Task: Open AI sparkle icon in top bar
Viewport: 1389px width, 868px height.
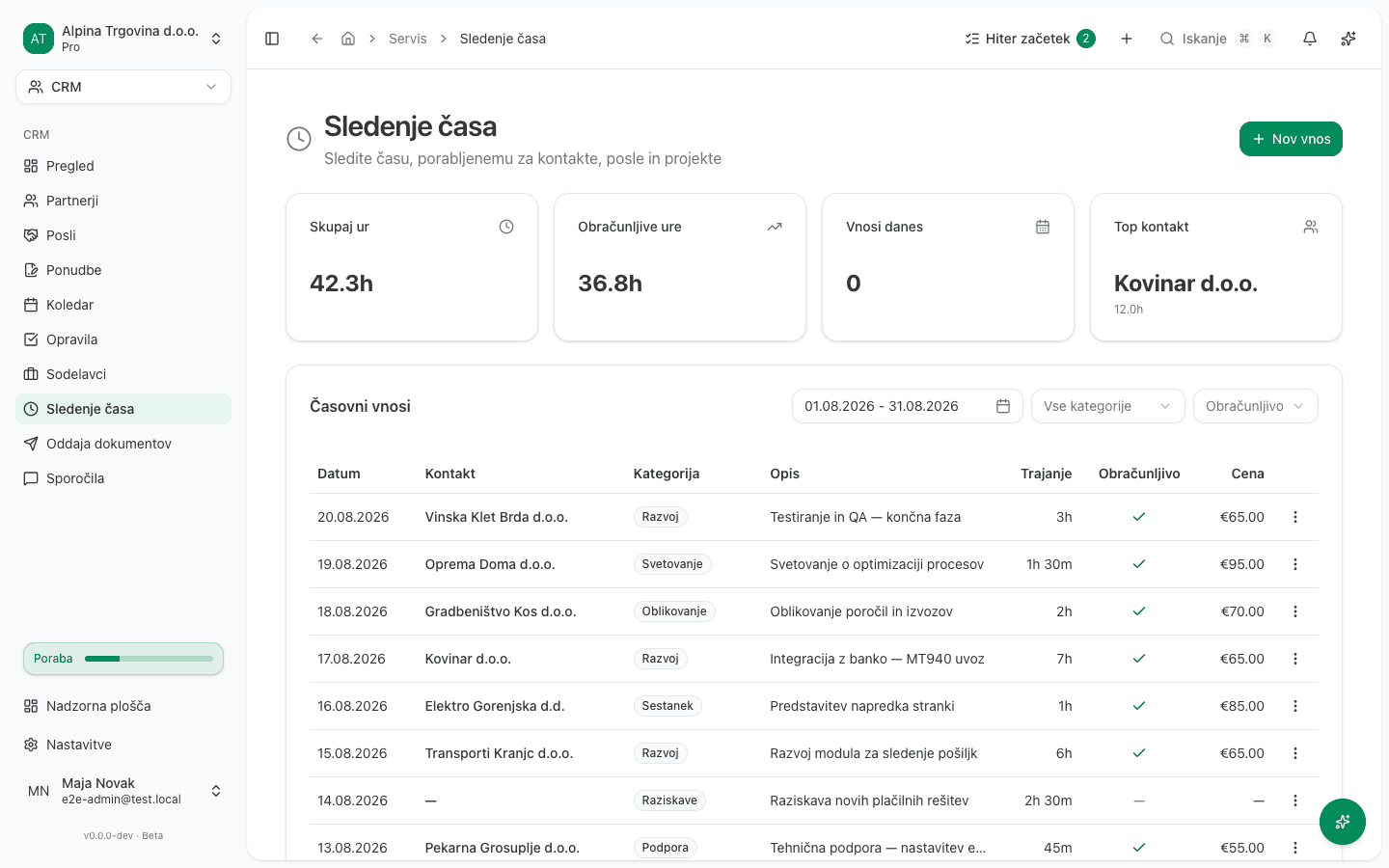Action: pyautogui.click(x=1348, y=39)
